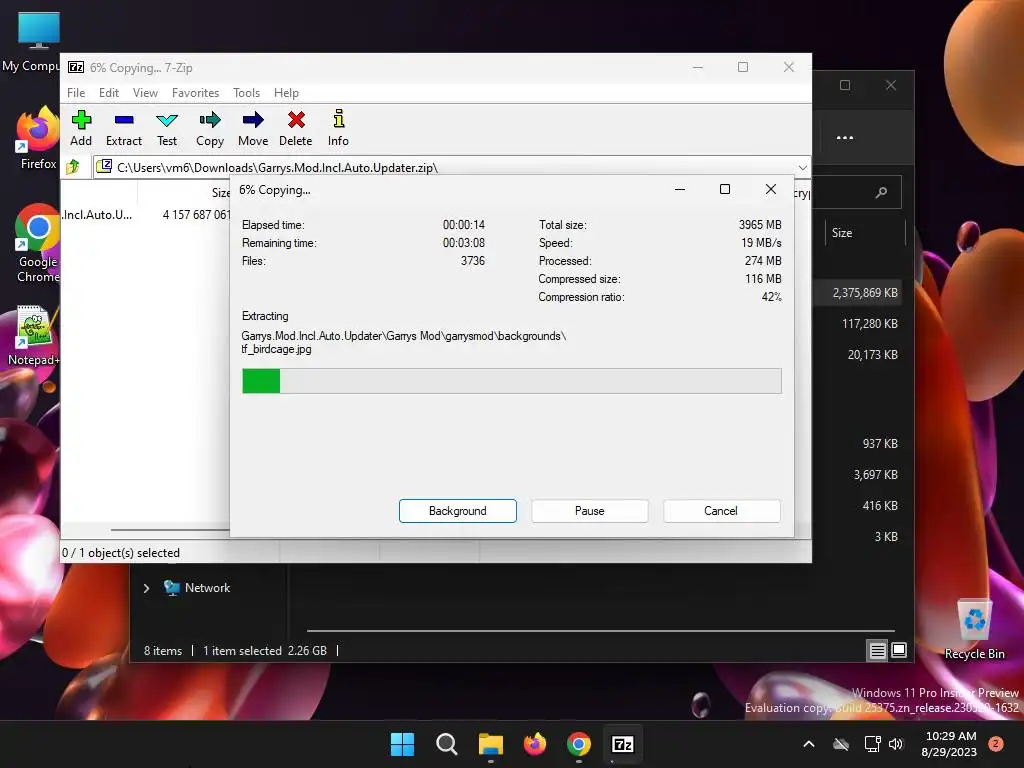Expand the Network tree node in Explorer
This screenshot has width=1024, height=768.
146,588
